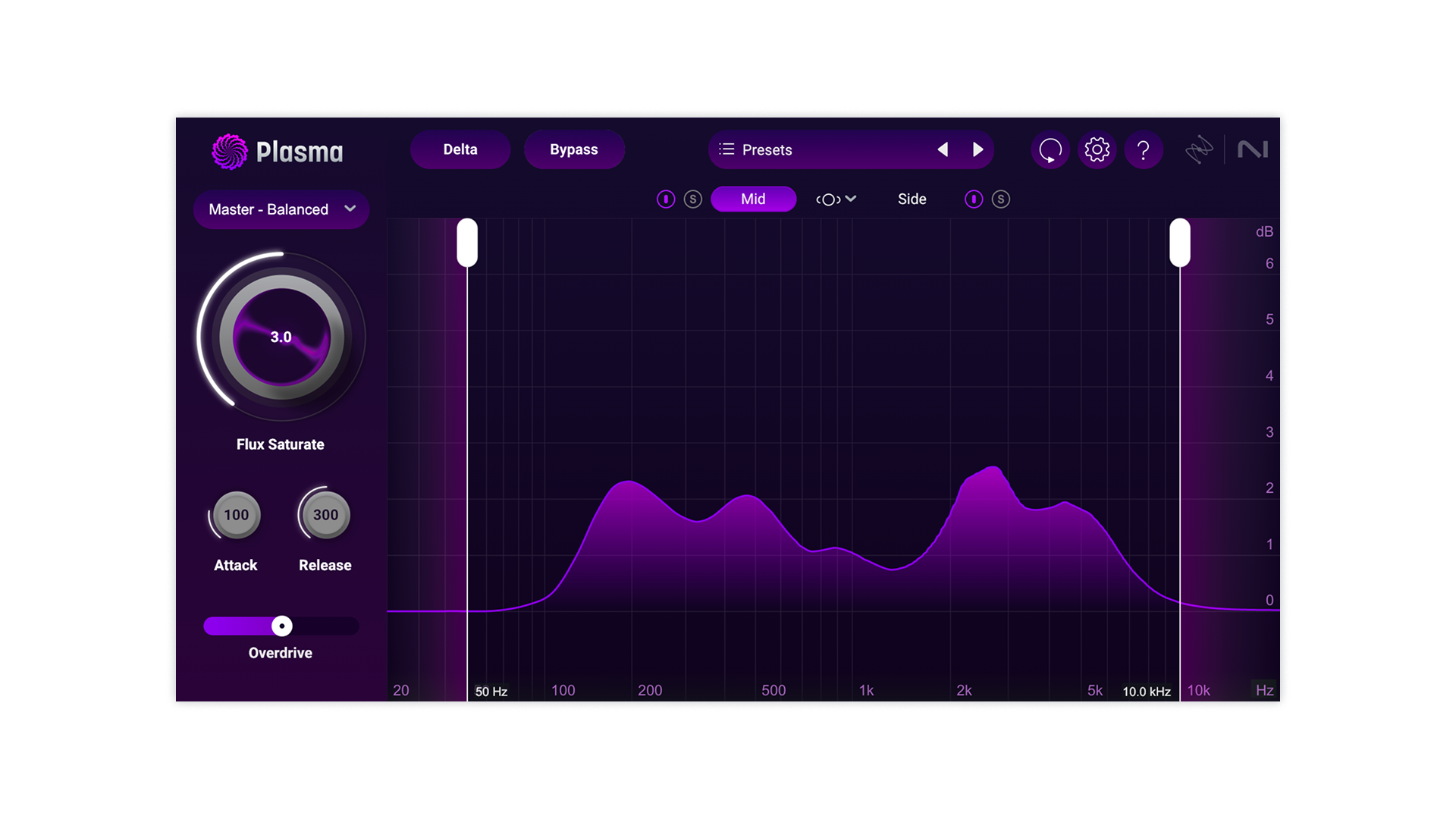This screenshot has height=819, width=1456.
Task: Select the Mid tab
Action: pos(753,199)
